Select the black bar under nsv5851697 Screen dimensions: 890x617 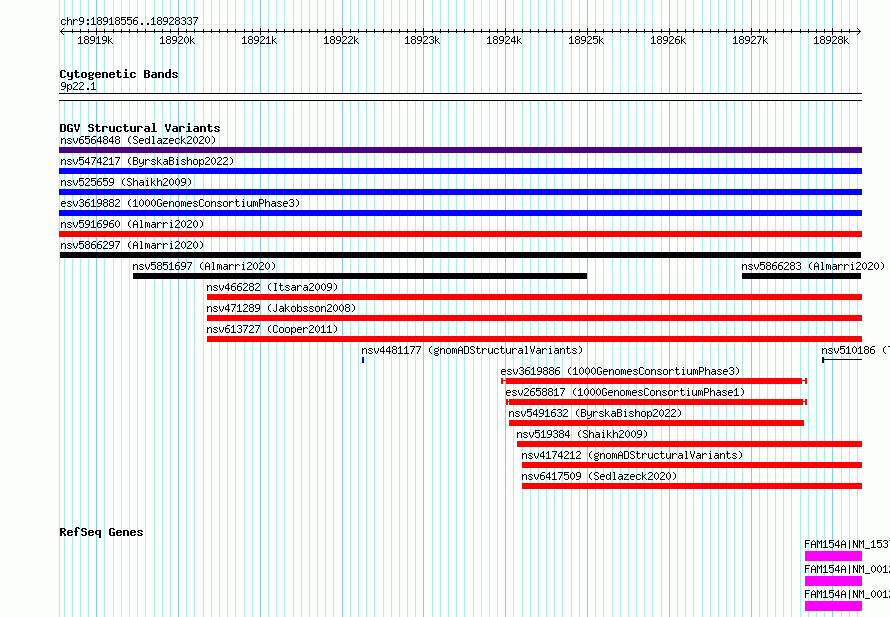pos(360,276)
